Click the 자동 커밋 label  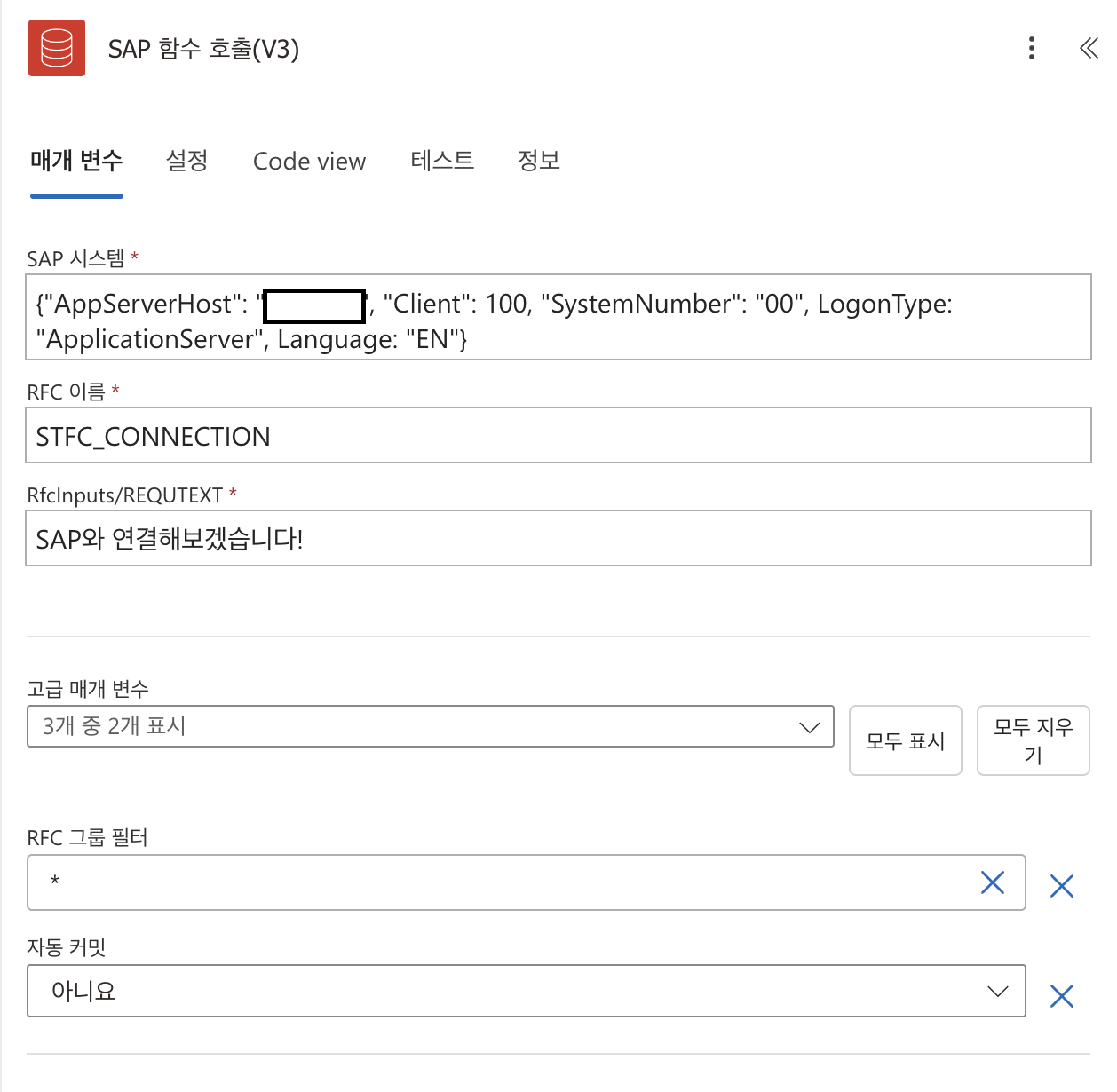[67, 947]
